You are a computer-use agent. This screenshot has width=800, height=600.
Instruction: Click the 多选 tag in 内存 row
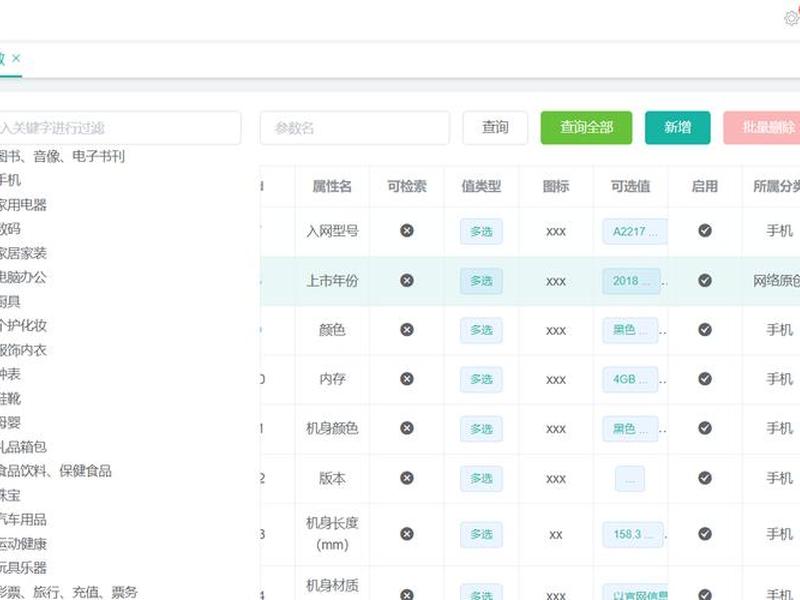click(481, 380)
